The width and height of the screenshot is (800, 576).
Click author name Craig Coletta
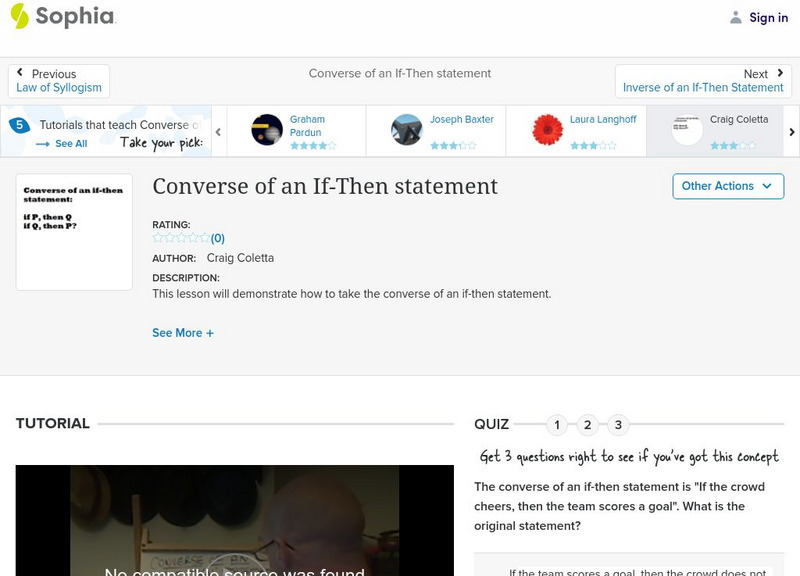click(x=240, y=258)
